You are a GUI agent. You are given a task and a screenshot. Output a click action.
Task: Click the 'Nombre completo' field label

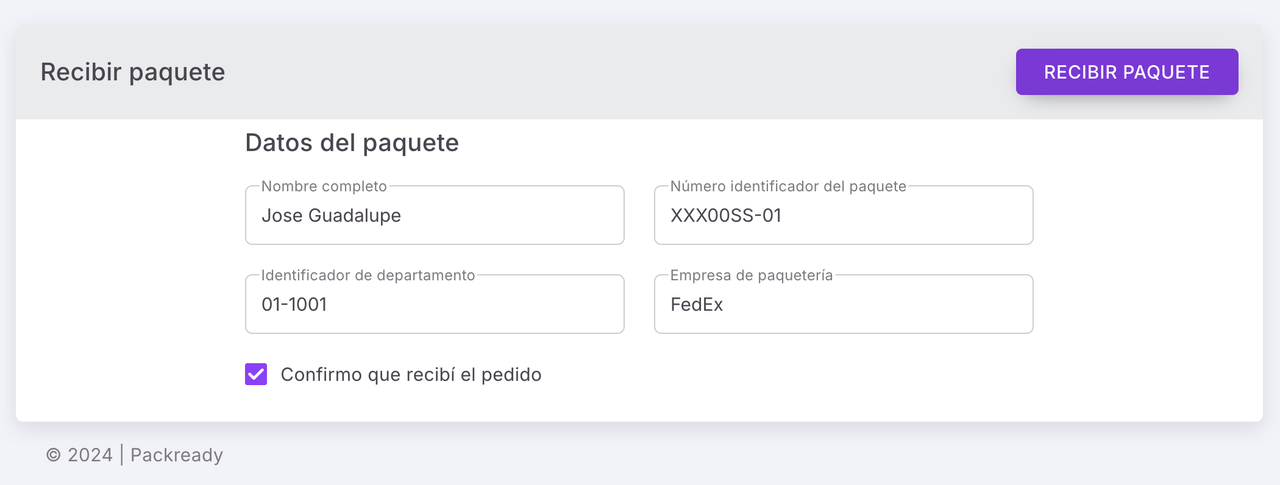click(324, 186)
